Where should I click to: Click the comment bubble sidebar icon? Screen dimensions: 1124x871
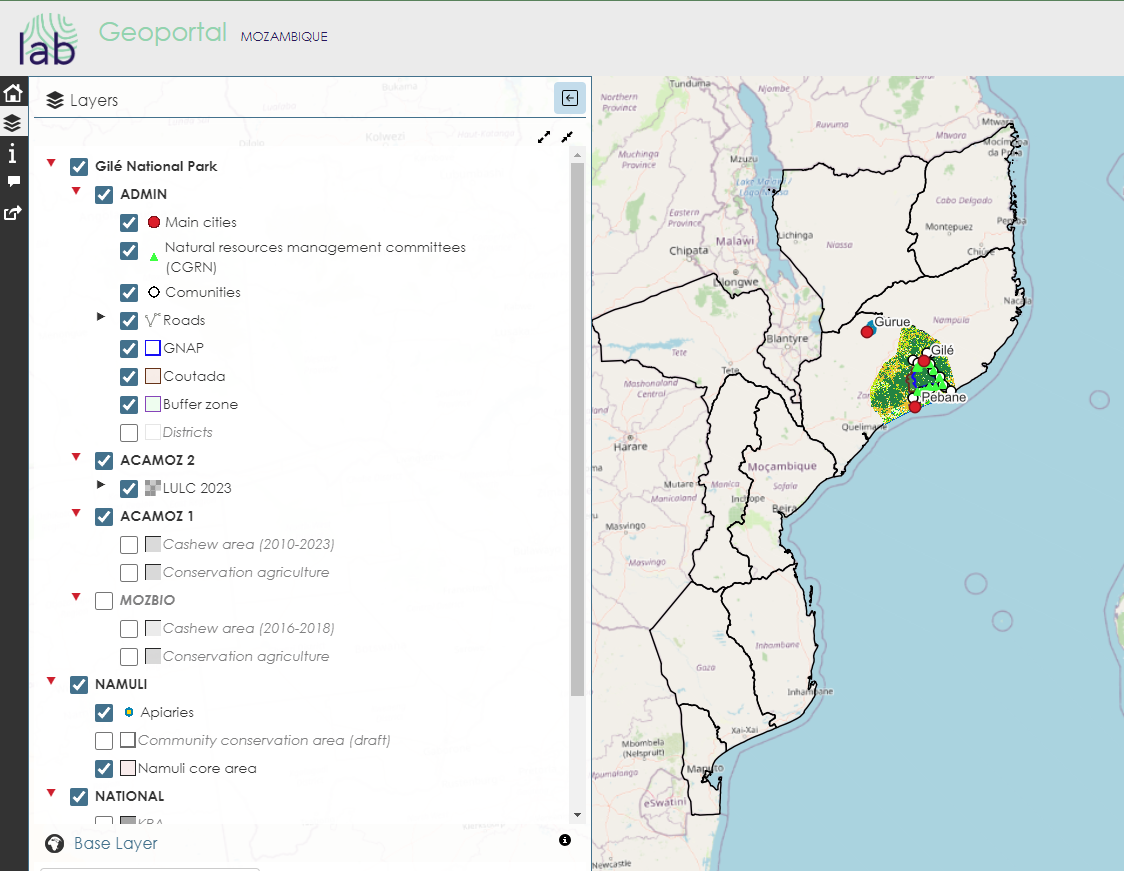point(13,182)
